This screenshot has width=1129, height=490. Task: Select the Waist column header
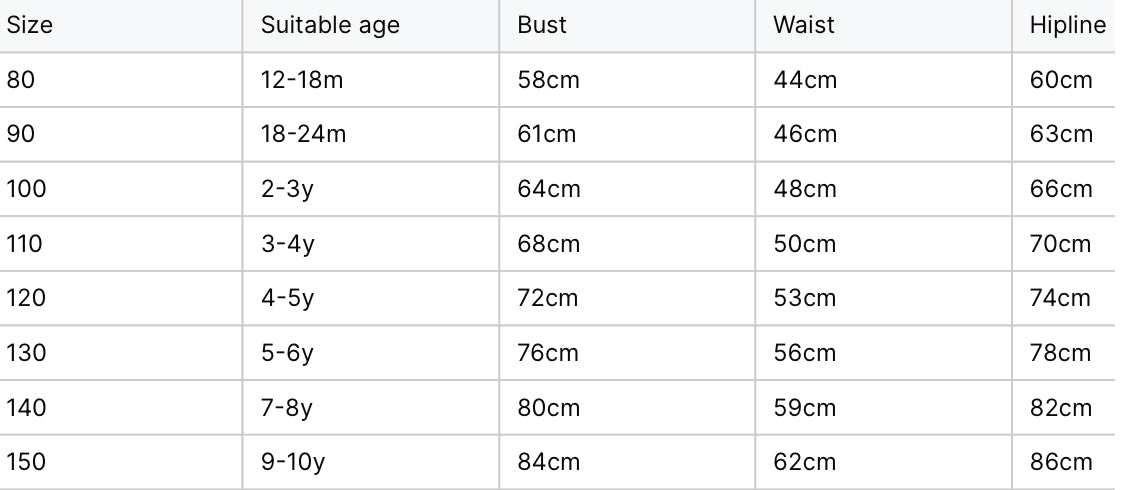pos(803,25)
